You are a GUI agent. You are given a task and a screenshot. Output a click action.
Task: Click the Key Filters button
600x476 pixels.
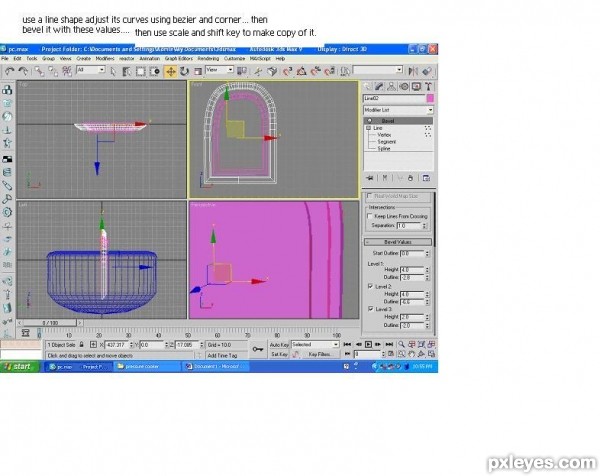pos(320,354)
